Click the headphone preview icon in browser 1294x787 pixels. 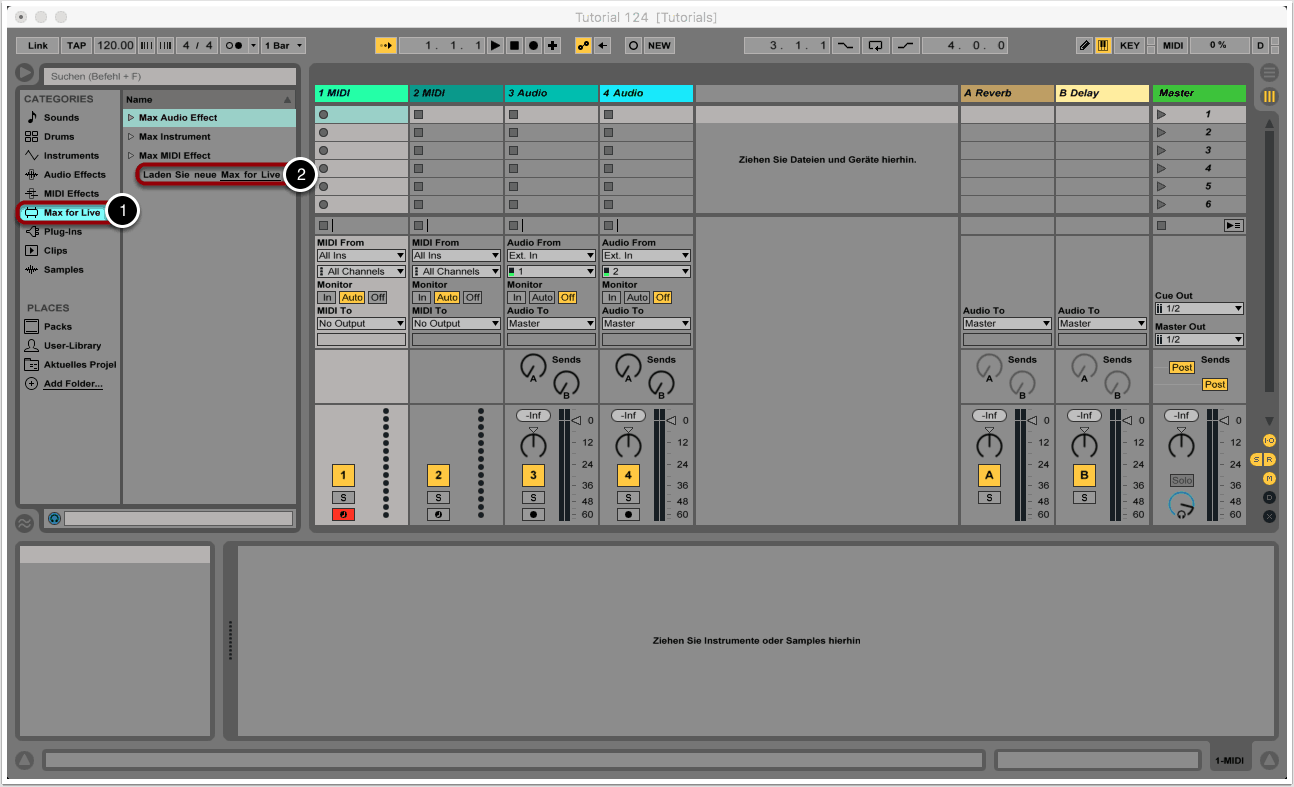tap(54, 518)
